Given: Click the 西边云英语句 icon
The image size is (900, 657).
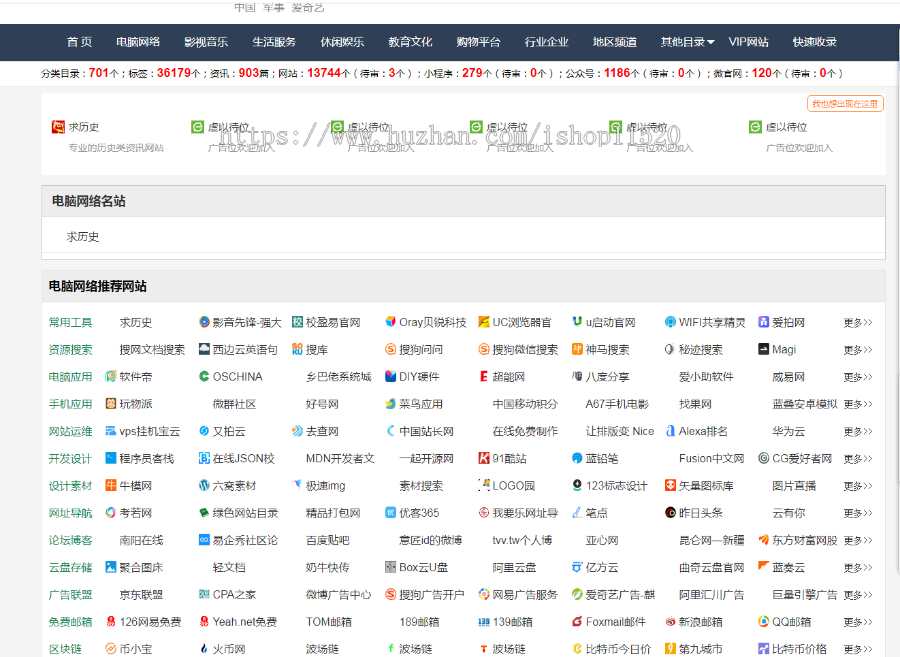Looking at the screenshot, I should (204, 349).
